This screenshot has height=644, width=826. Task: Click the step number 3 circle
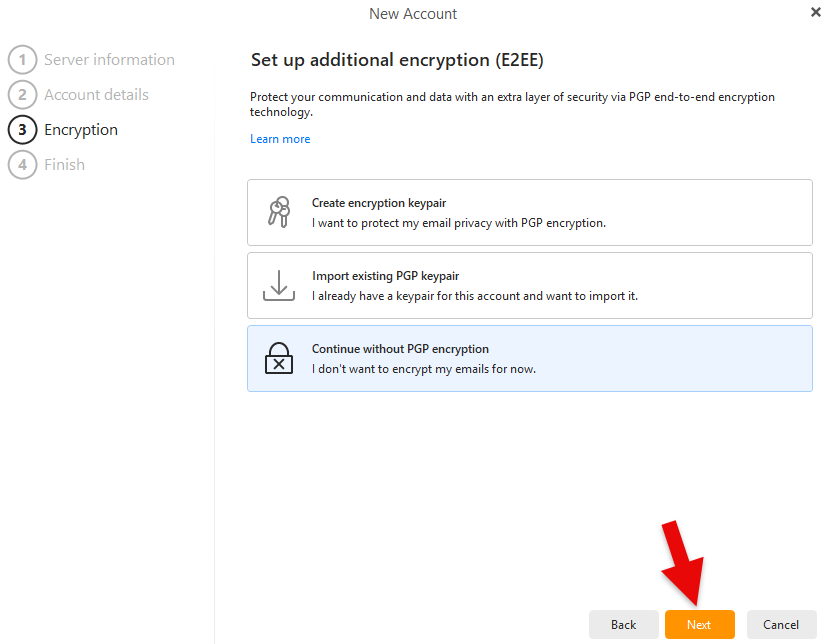click(22, 130)
